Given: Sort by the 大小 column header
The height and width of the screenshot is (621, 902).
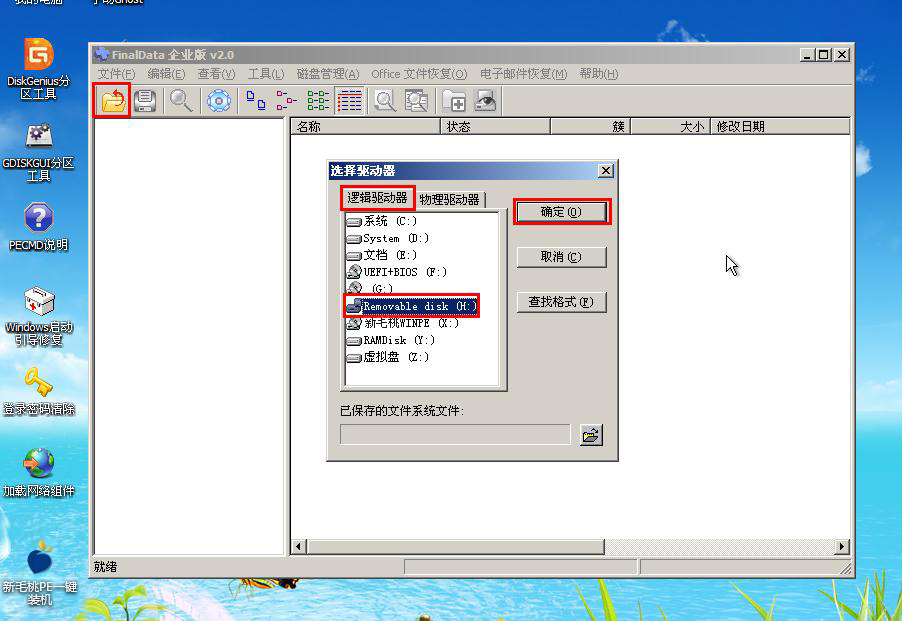Looking at the screenshot, I should tap(671, 126).
